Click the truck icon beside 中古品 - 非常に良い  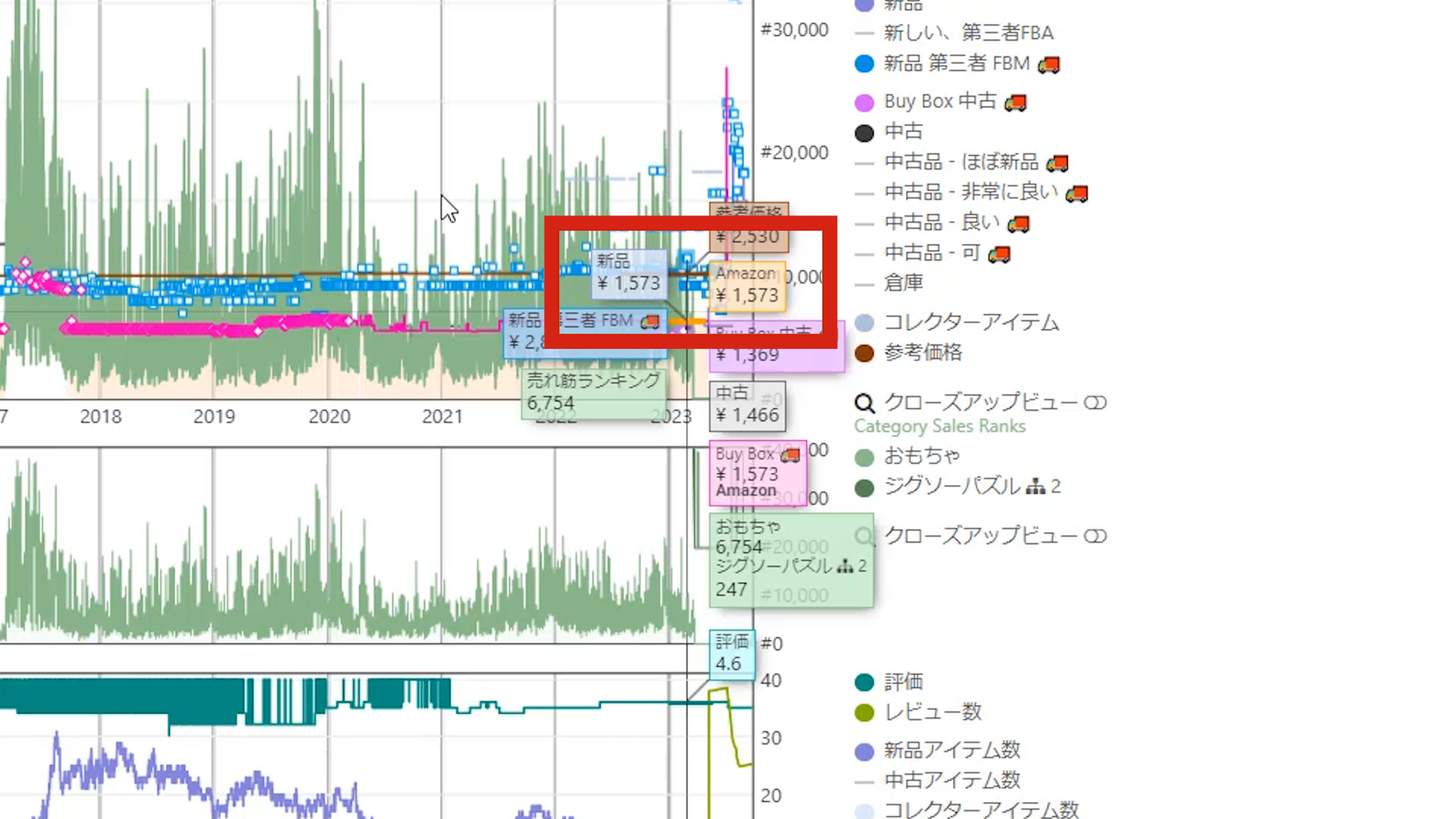pos(1077,193)
